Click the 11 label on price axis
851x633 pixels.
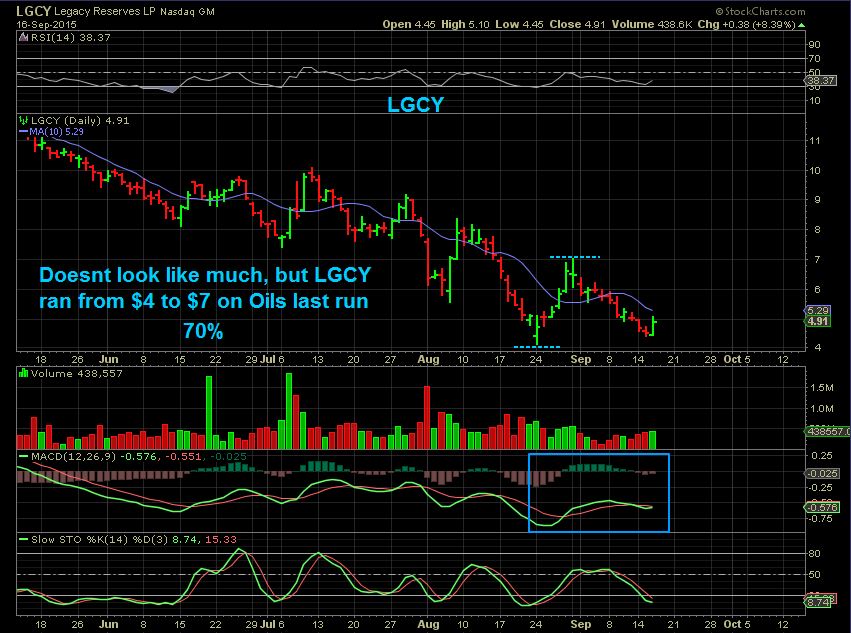tap(814, 141)
